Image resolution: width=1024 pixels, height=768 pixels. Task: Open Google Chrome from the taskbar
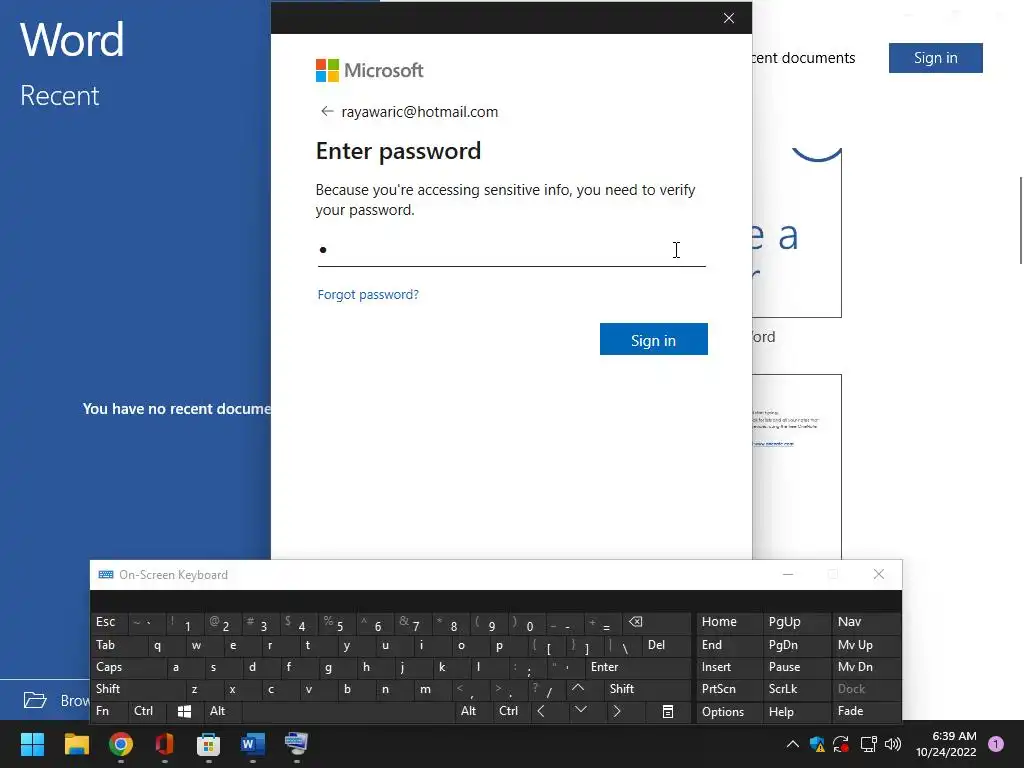click(121, 744)
